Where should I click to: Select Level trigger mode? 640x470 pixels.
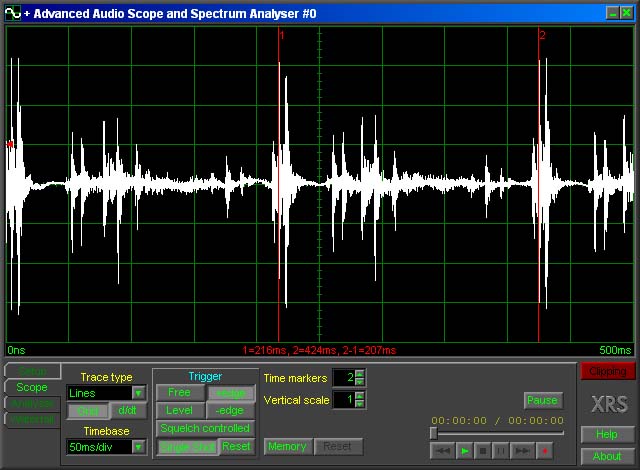click(180, 410)
